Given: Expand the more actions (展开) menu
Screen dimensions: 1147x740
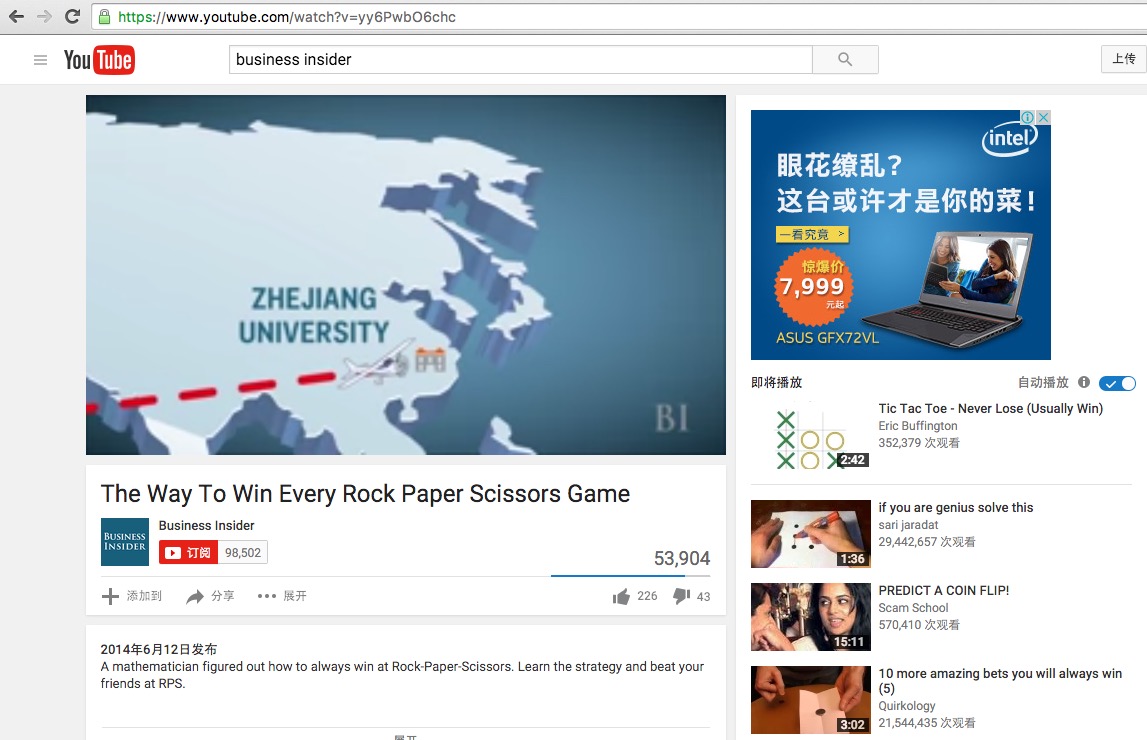Looking at the screenshot, I should click(282, 596).
